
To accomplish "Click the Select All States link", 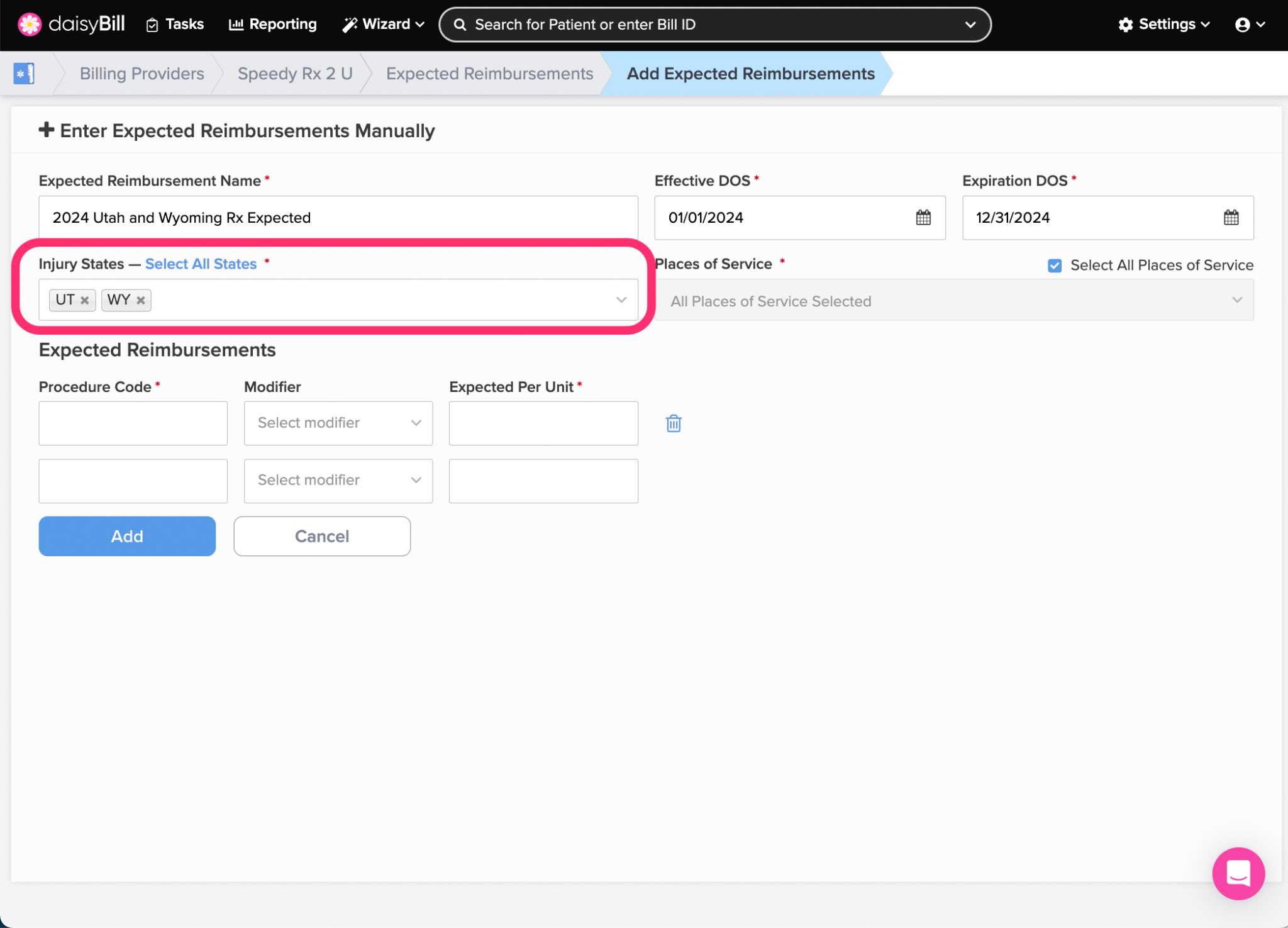I will [201, 264].
